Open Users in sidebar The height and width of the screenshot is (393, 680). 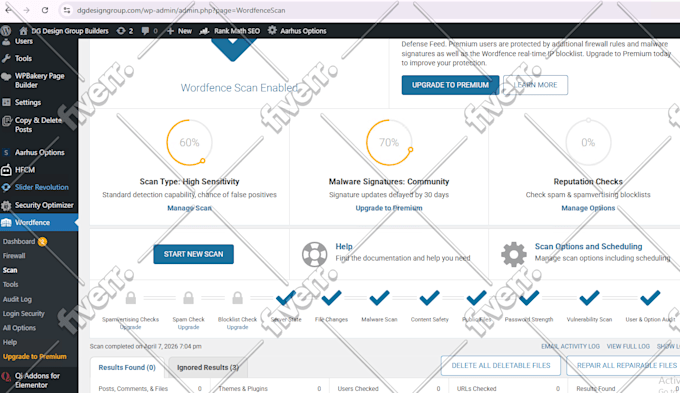pos(24,41)
